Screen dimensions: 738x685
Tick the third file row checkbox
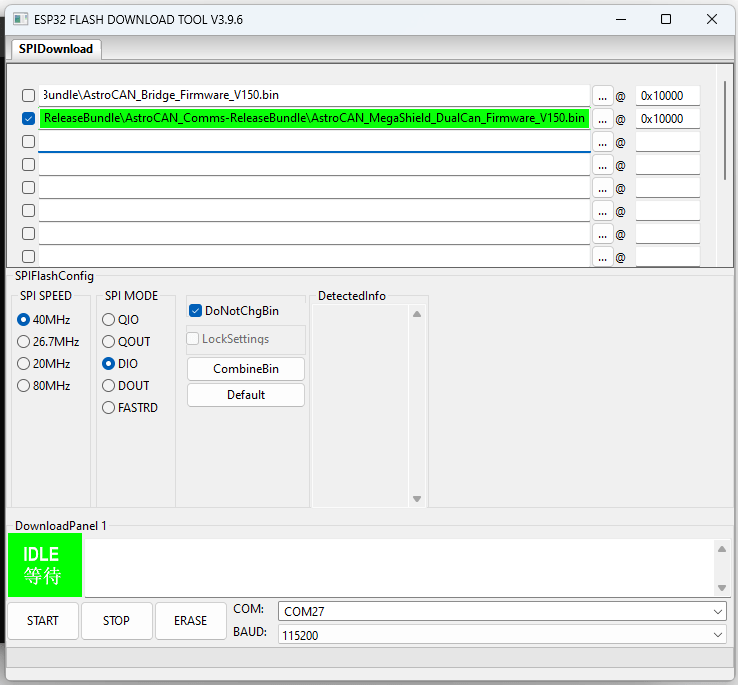pyautogui.click(x=28, y=141)
